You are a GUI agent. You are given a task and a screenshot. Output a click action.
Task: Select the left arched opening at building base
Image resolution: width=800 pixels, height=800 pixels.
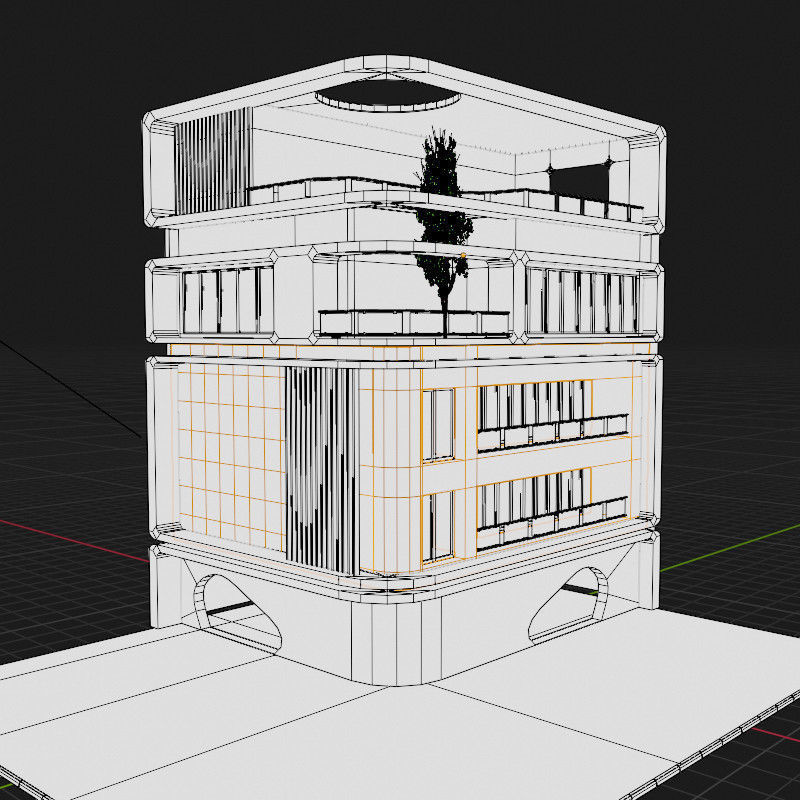point(237,612)
